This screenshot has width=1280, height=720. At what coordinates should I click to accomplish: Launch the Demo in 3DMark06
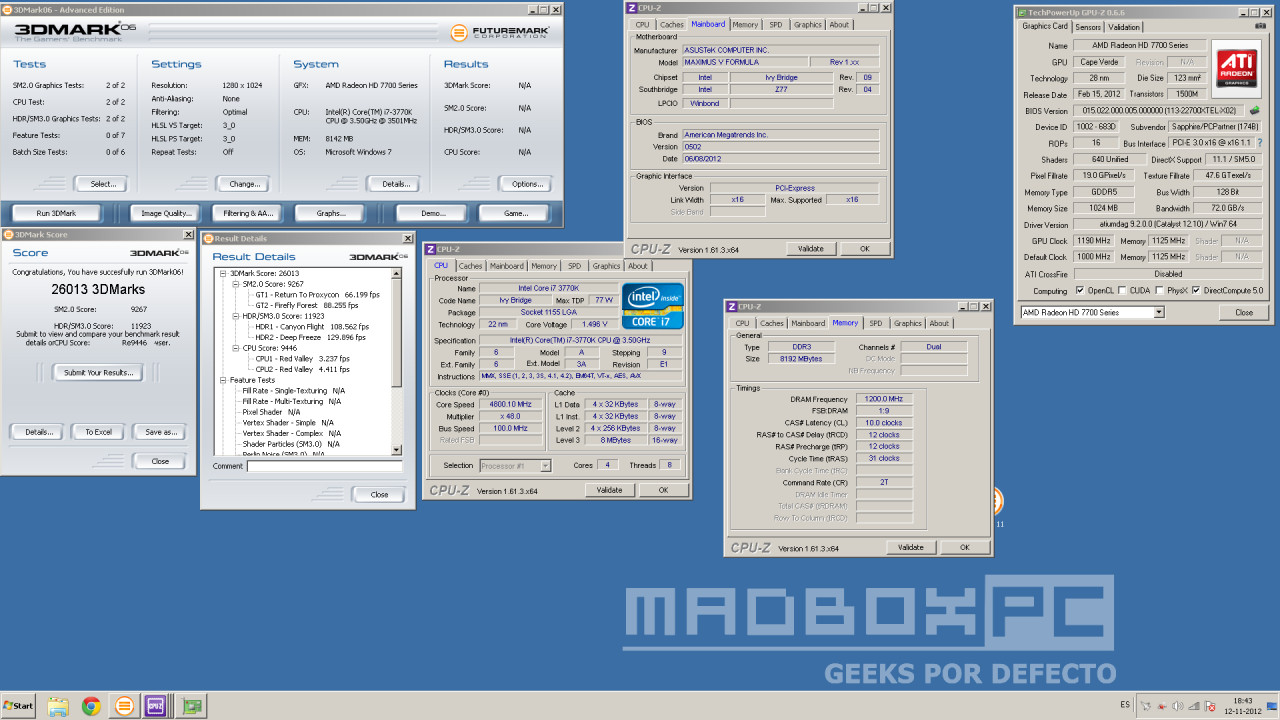[x=433, y=213]
